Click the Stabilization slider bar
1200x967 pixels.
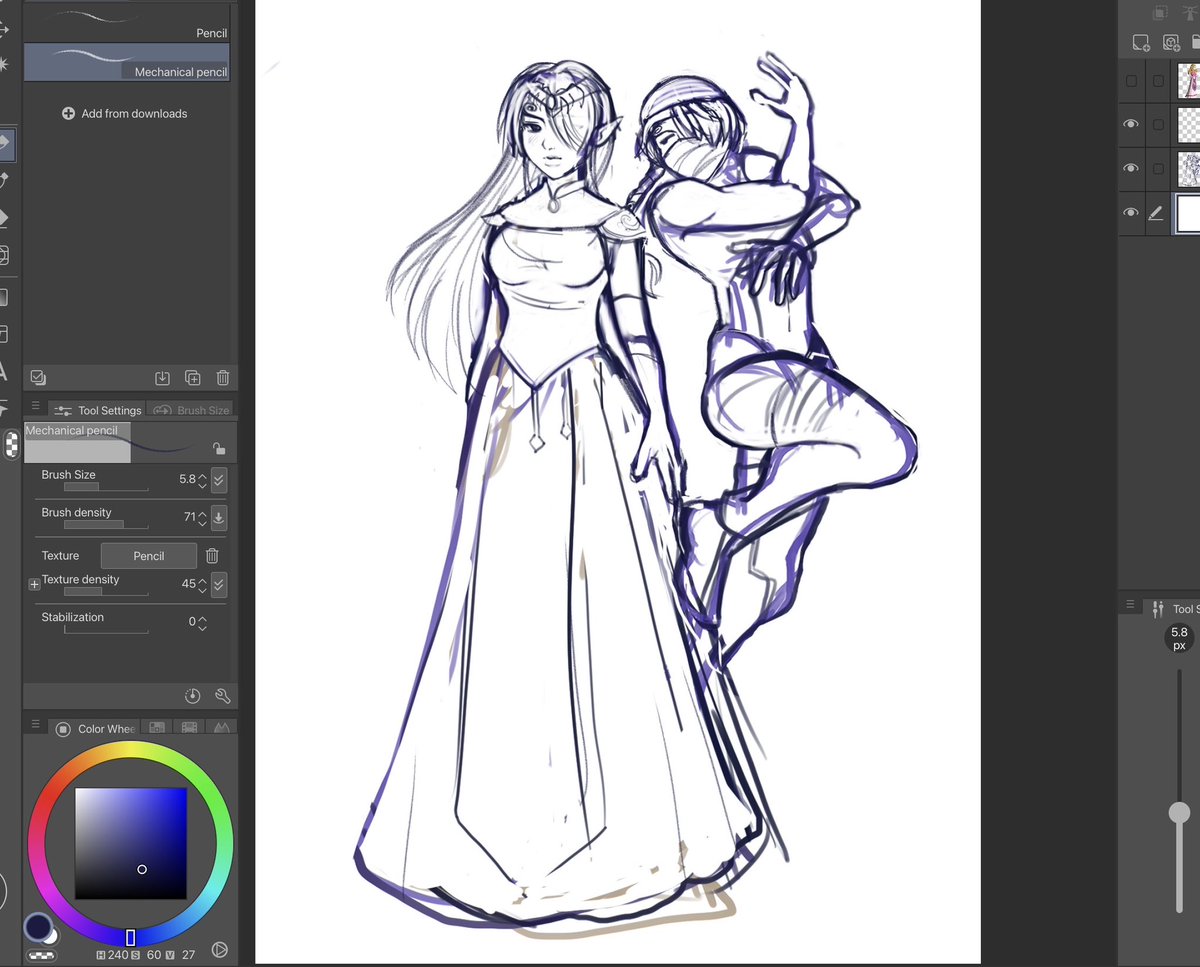point(106,630)
